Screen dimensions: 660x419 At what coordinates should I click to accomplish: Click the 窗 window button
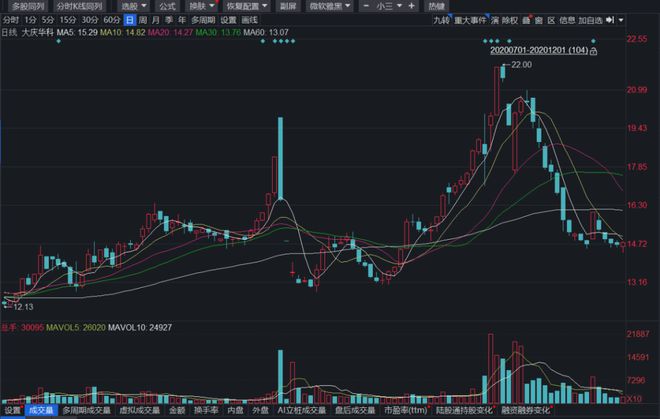[539, 20]
